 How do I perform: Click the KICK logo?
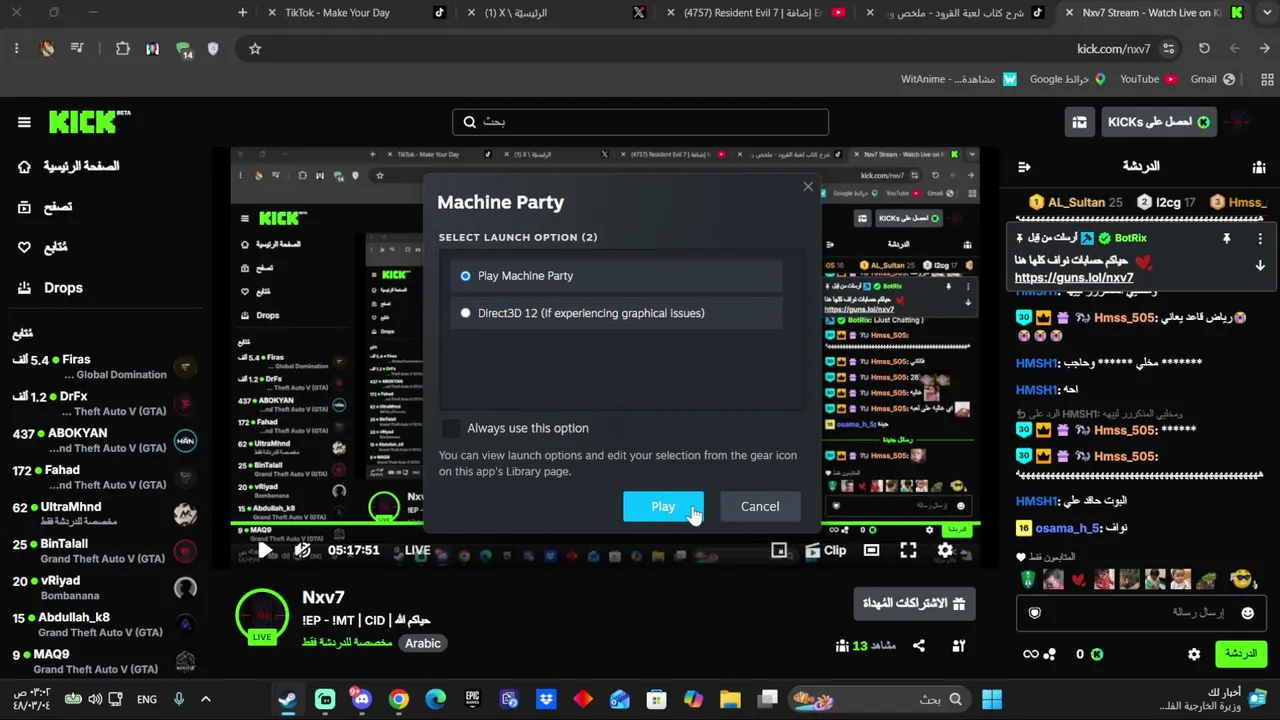click(x=90, y=122)
